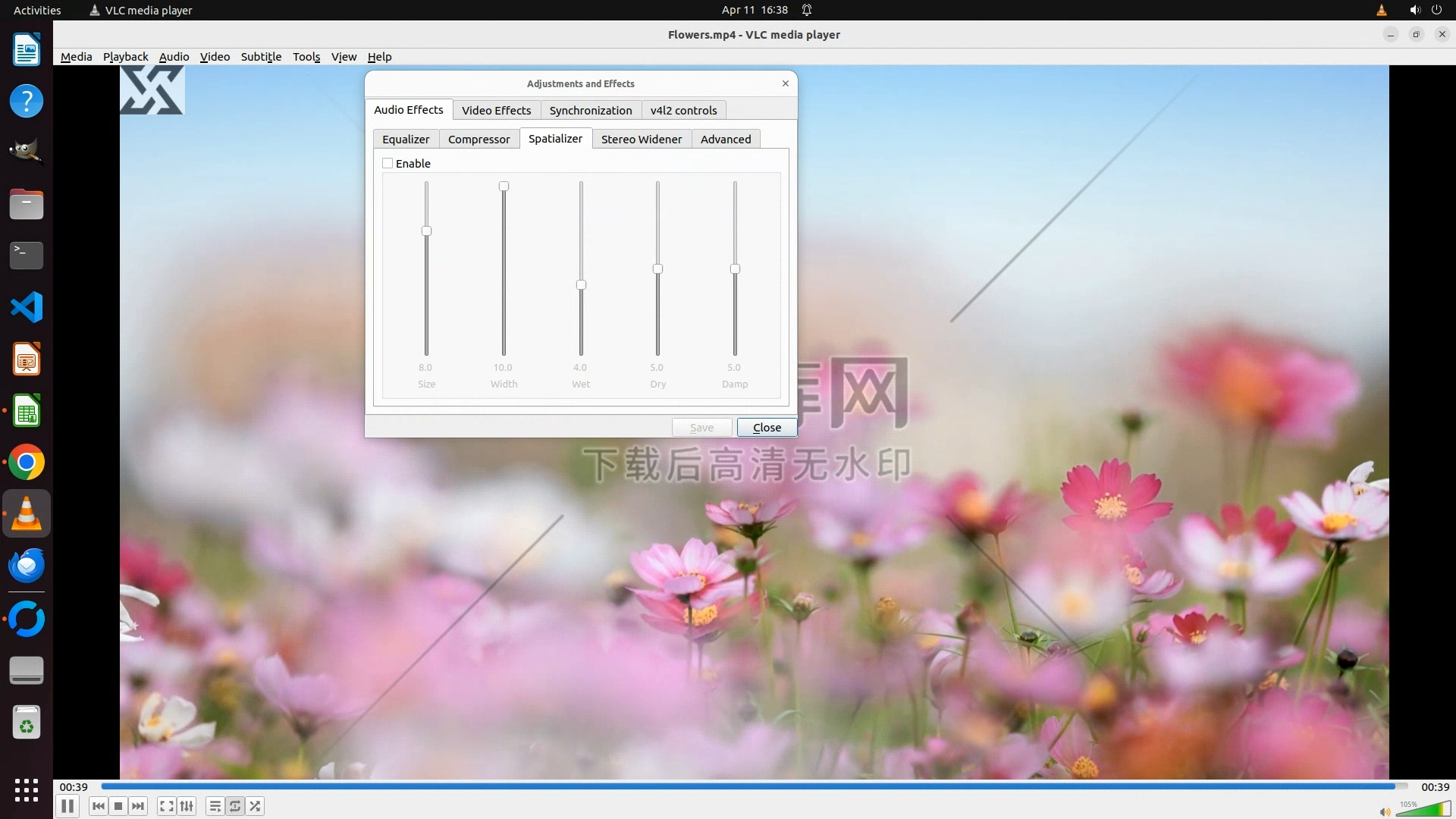
Task: Open the Stereo Widener tab
Action: coord(642,139)
